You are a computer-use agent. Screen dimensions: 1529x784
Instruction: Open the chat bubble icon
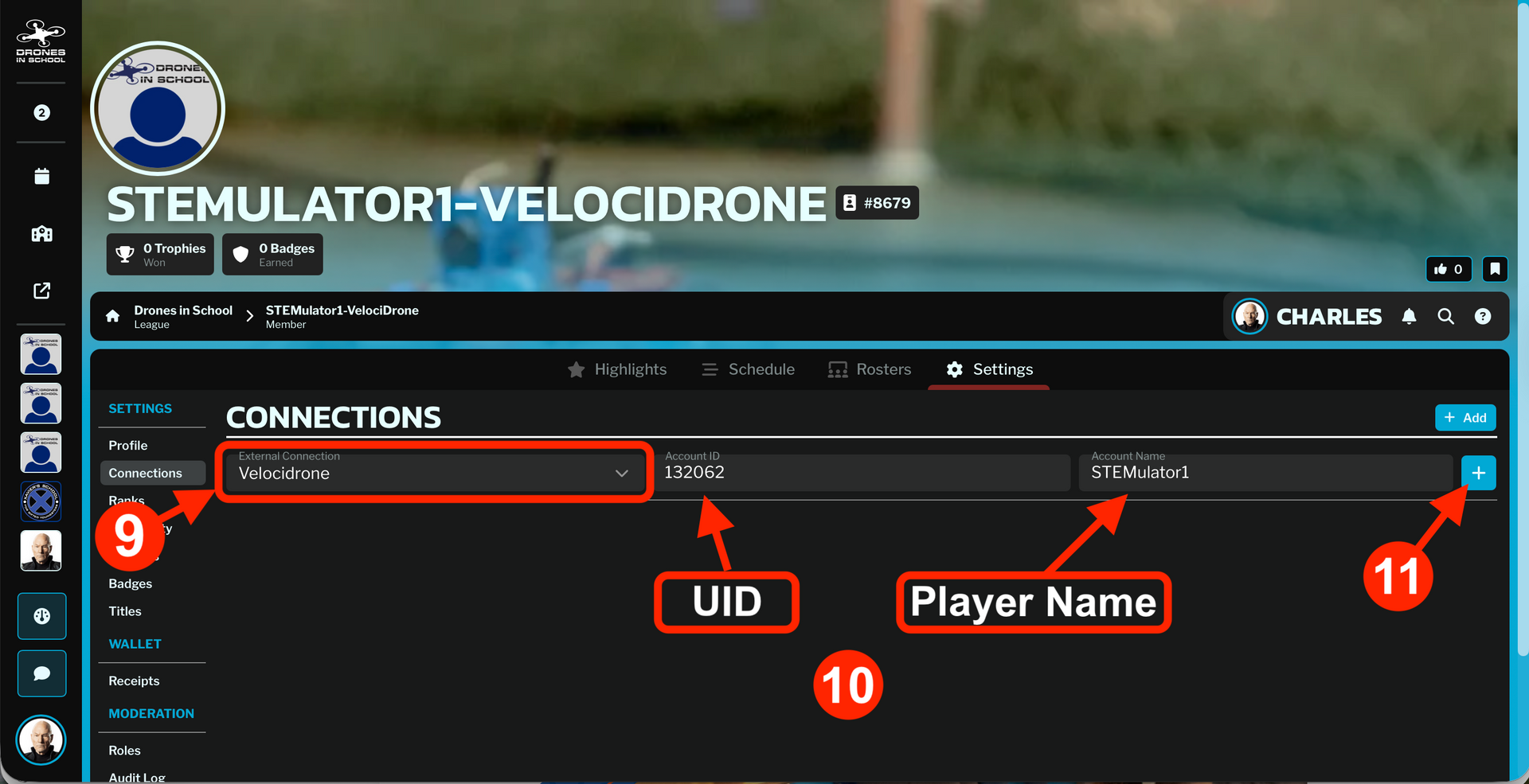pos(42,673)
